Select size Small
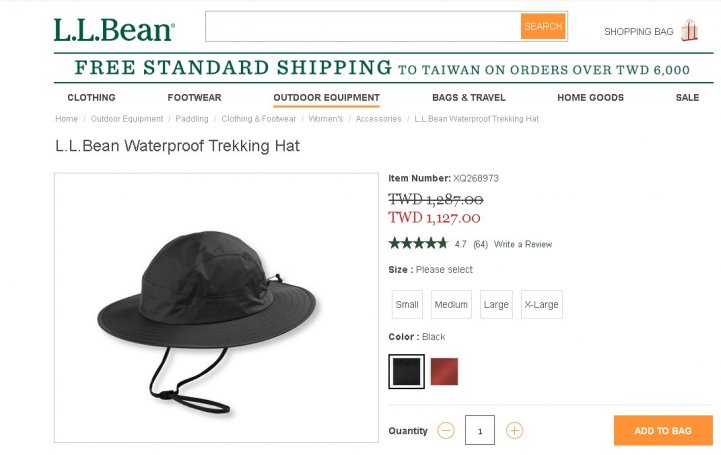Screen dimensions: 721x455 [x=407, y=304]
